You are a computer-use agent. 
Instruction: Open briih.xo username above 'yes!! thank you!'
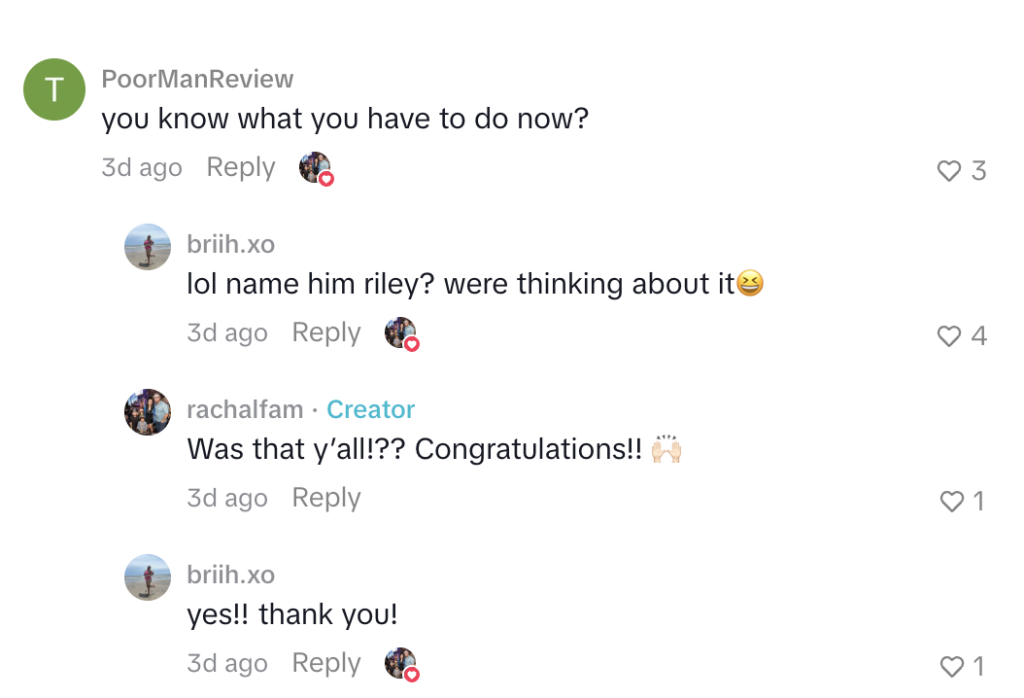coord(230,575)
